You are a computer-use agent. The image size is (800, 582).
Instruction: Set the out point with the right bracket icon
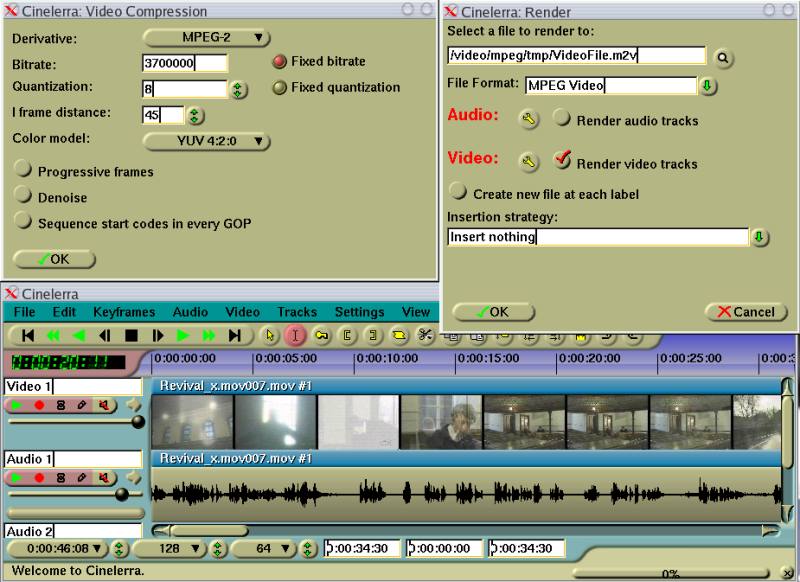click(x=373, y=335)
